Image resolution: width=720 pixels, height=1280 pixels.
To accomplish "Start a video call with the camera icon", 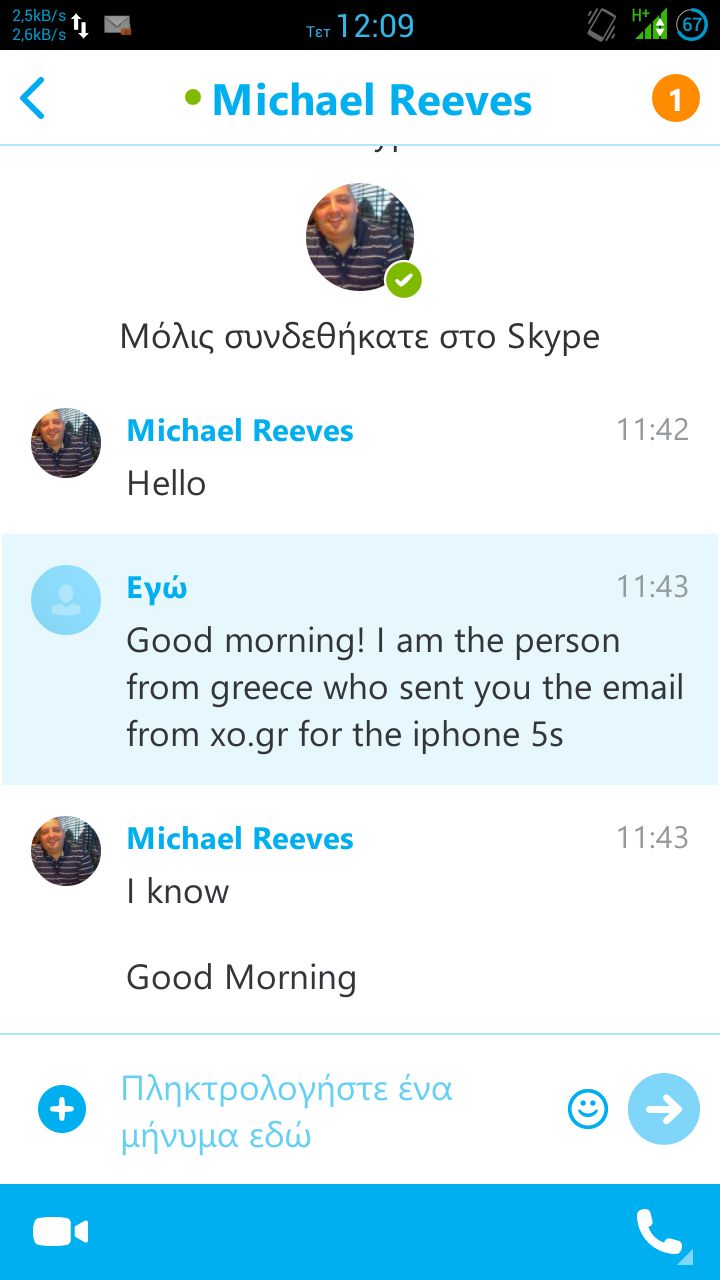I will [60, 1232].
